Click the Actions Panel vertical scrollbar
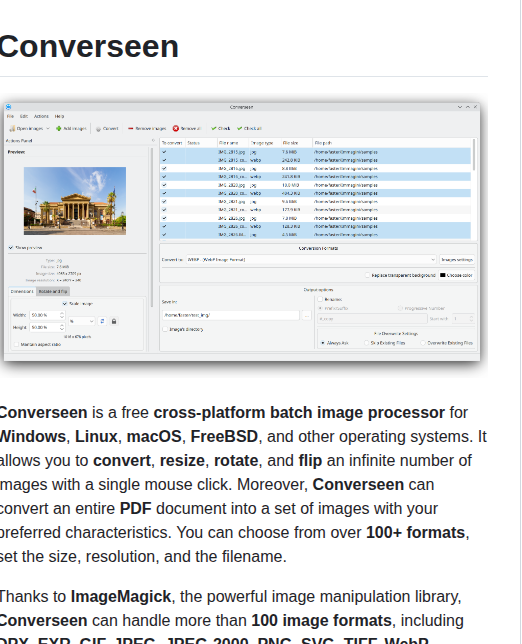The image size is (522, 644). coord(152,226)
